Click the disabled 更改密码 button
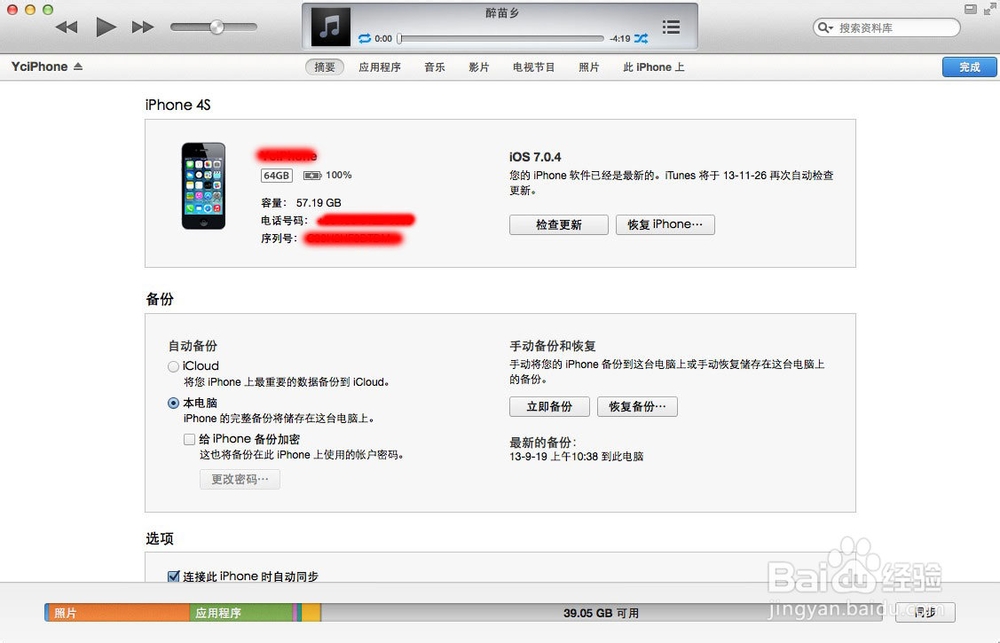 click(x=240, y=479)
